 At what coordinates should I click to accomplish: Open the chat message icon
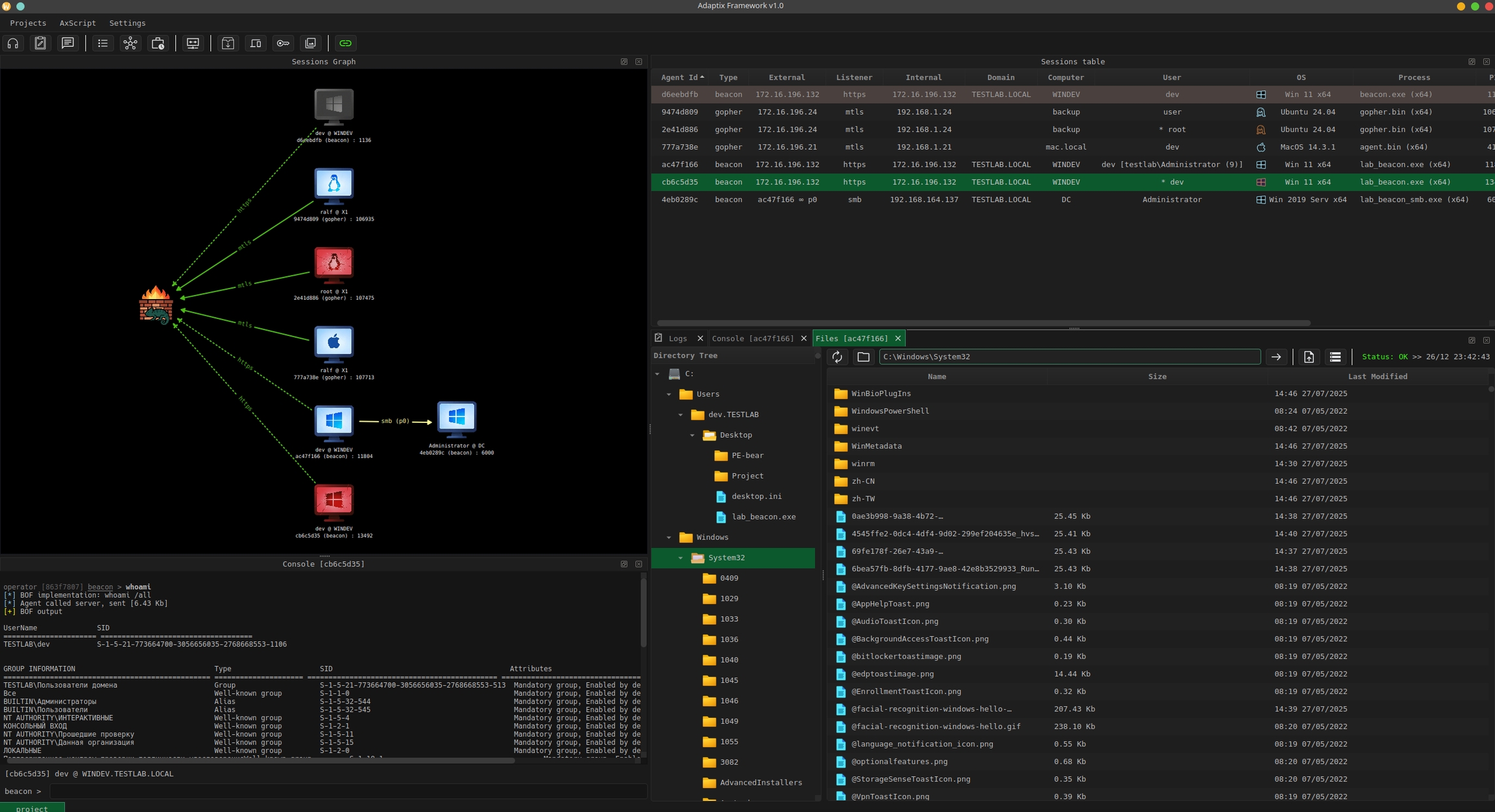click(67, 43)
